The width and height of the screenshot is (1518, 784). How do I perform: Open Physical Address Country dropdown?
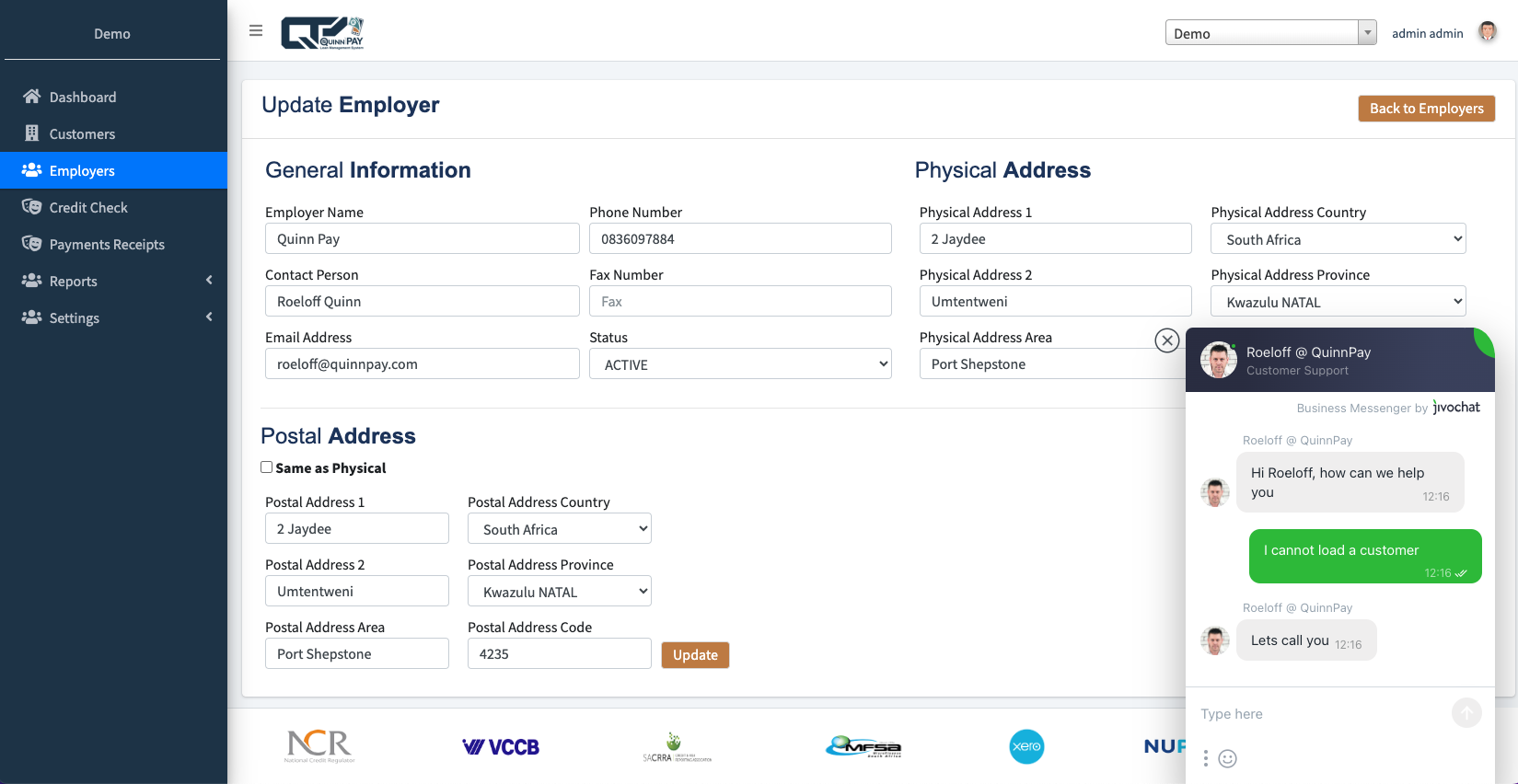click(1338, 238)
